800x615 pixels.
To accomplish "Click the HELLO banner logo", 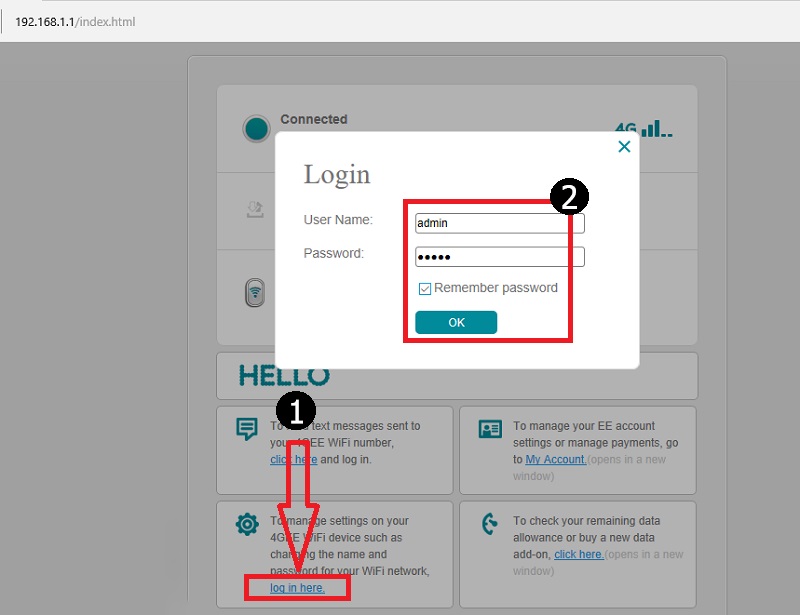I will tap(284, 376).
